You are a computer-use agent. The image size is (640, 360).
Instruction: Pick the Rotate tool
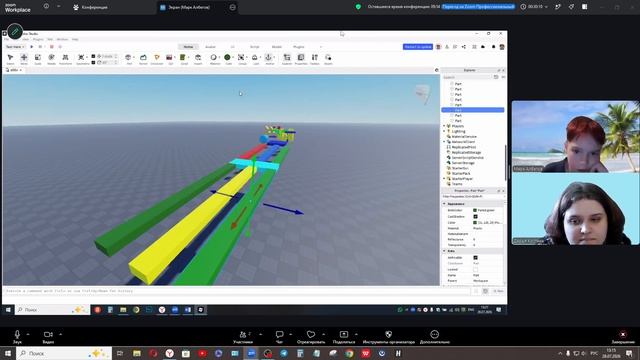(51, 59)
